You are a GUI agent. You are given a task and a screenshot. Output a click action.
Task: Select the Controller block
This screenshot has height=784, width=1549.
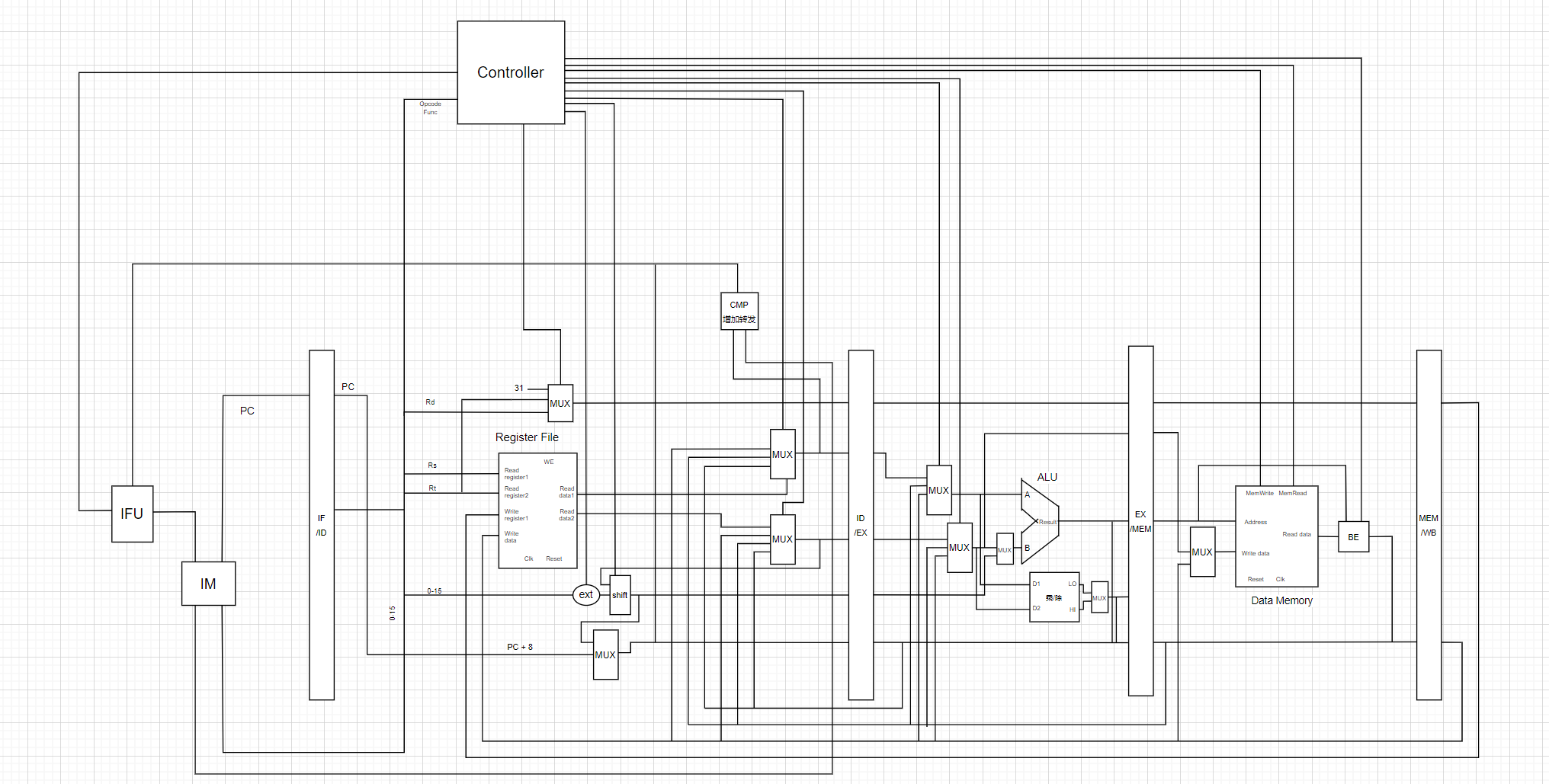(x=511, y=72)
